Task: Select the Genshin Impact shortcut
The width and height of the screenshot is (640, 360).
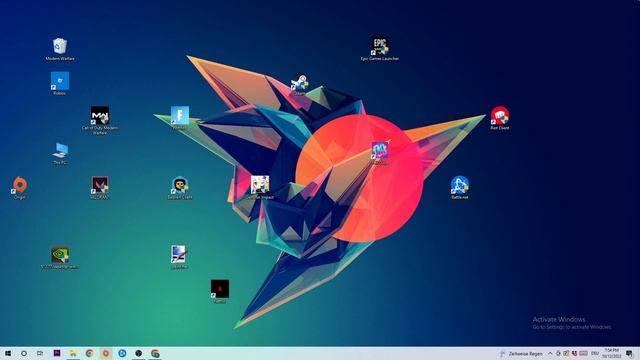Action: [260, 187]
